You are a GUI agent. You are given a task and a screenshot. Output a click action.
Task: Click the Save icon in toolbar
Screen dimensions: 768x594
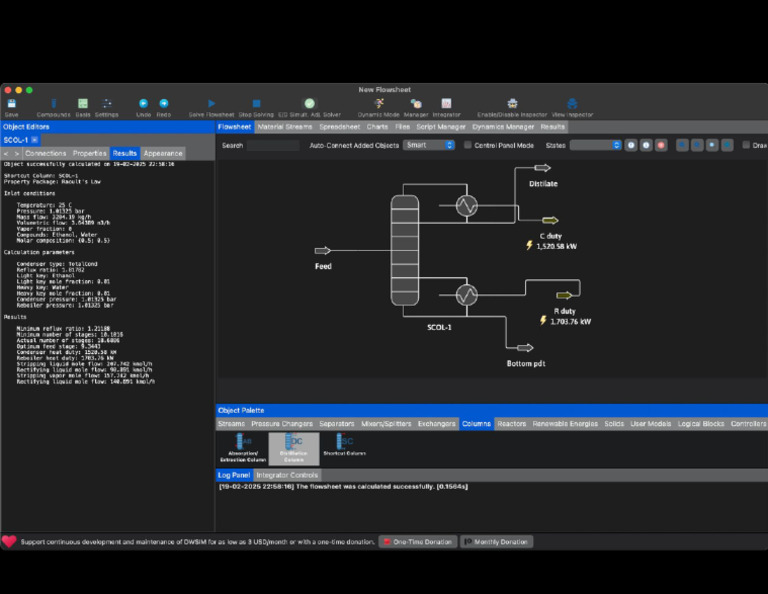[11, 103]
